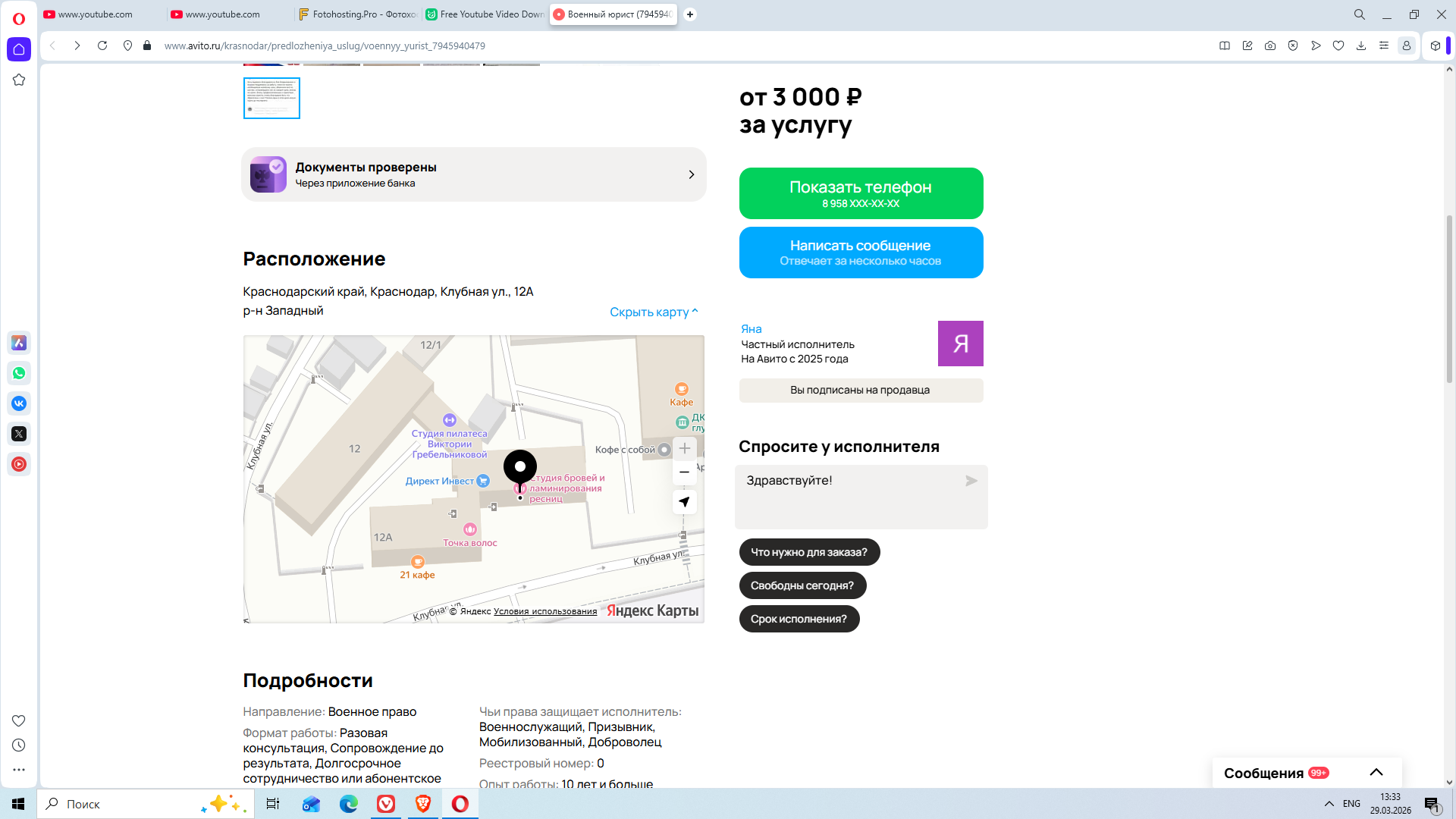Click the map zoom in plus button
Screen dimensions: 1456x819
[684, 448]
